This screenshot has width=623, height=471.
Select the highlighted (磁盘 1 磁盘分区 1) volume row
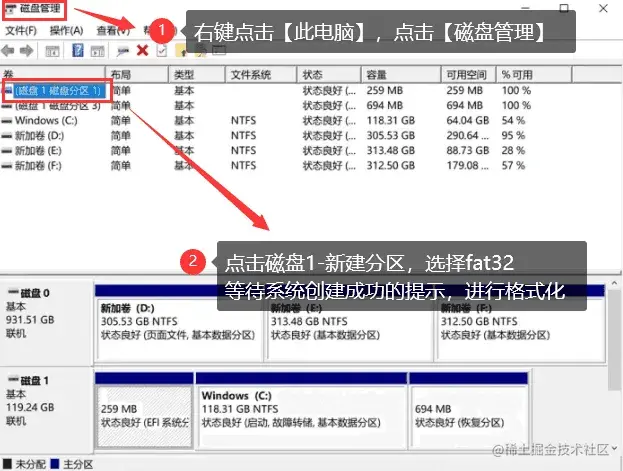click(58, 91)
